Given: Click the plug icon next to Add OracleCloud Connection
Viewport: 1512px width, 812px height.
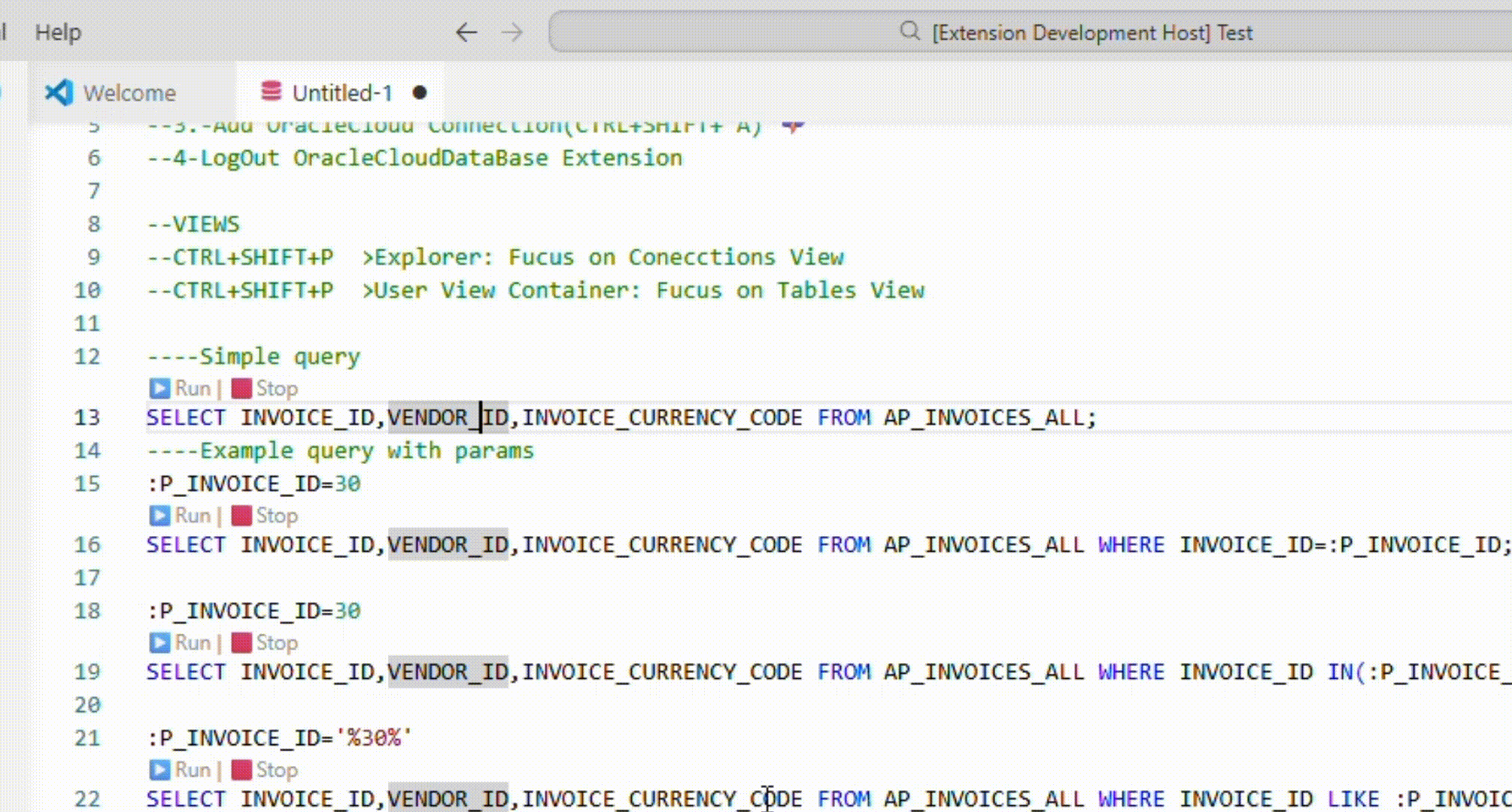Looking at the screenshot, I should [794, 124].
